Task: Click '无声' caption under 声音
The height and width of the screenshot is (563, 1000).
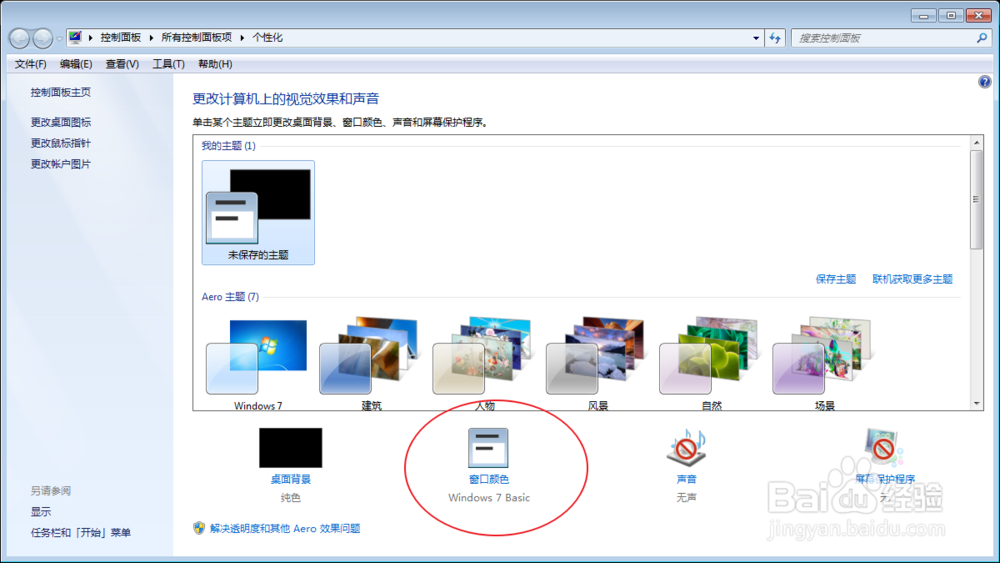Action: (x=686, y=497)
